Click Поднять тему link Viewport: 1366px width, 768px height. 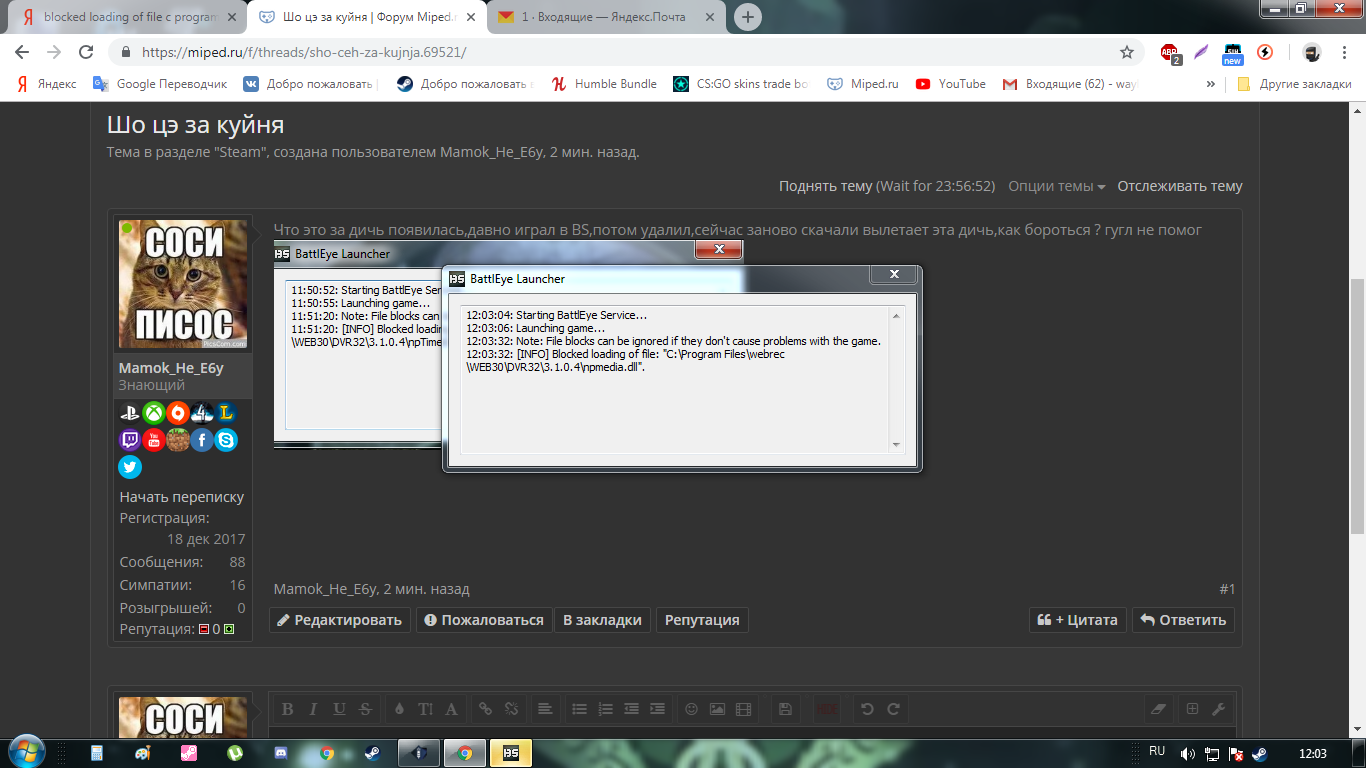tap(826, 186)
